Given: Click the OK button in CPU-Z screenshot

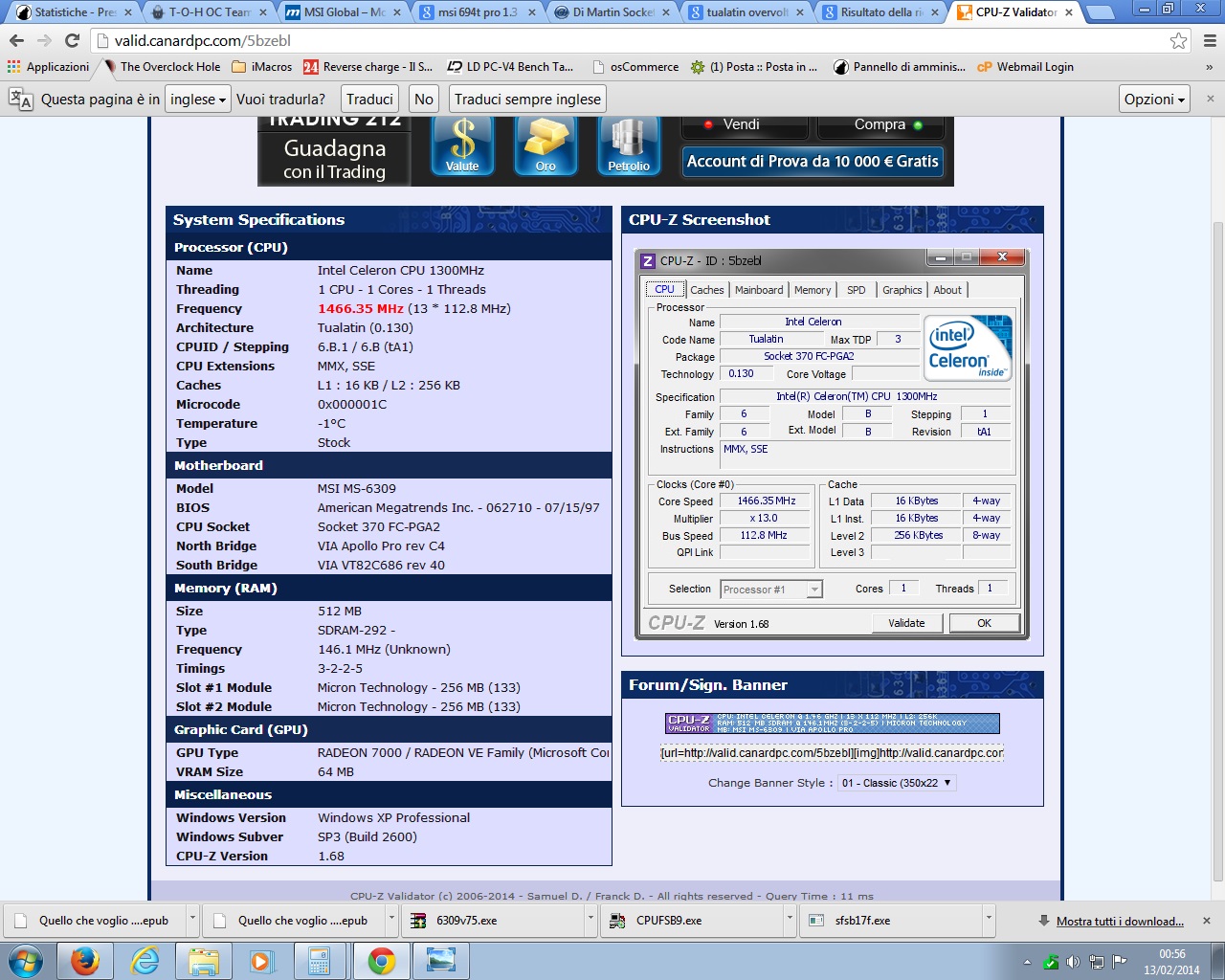Looking at the screenshot, I should [x=984, y=623].
